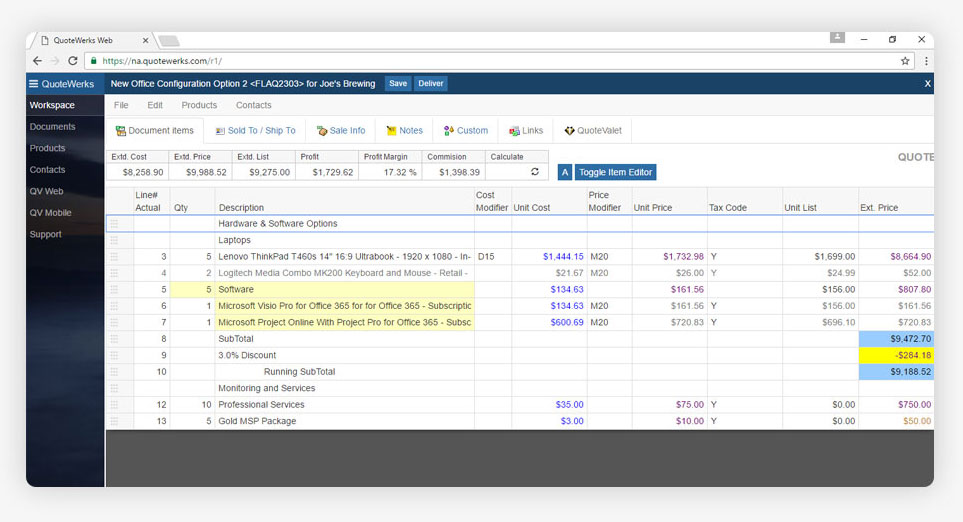Switch to QuoteValet tab
The image size is (963, 522).
pos(593,131)
